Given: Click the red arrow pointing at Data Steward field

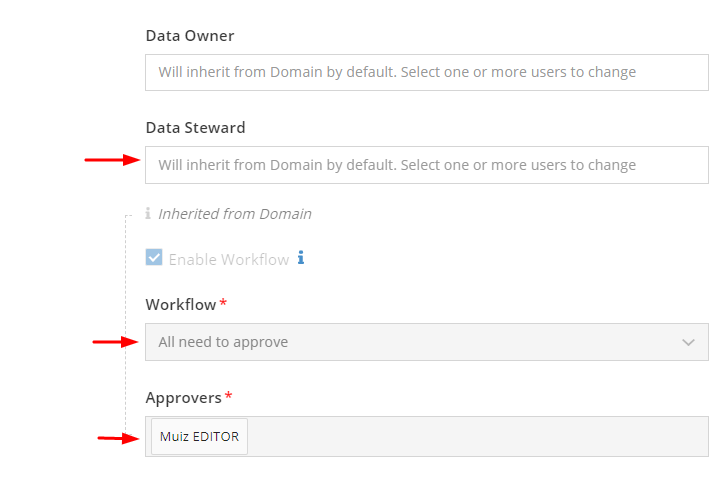Looking at the screenshot, I should tap(112, 160).
